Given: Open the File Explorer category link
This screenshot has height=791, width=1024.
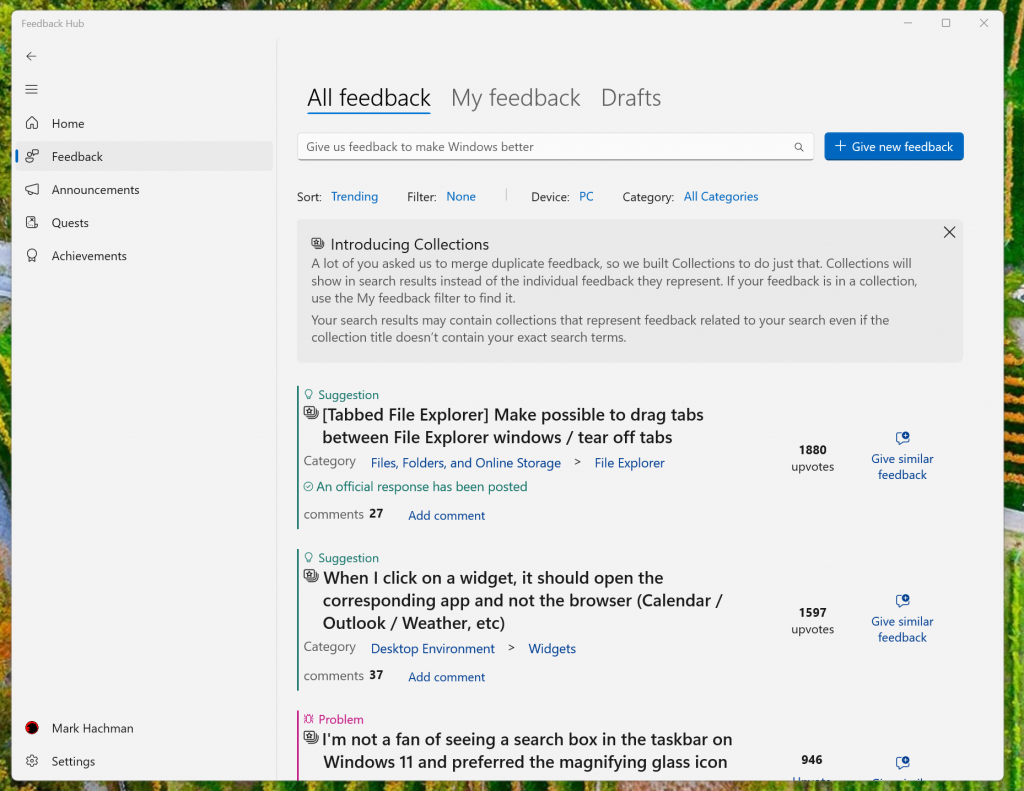Looking at the screenshot, I should tap(629, 462).
